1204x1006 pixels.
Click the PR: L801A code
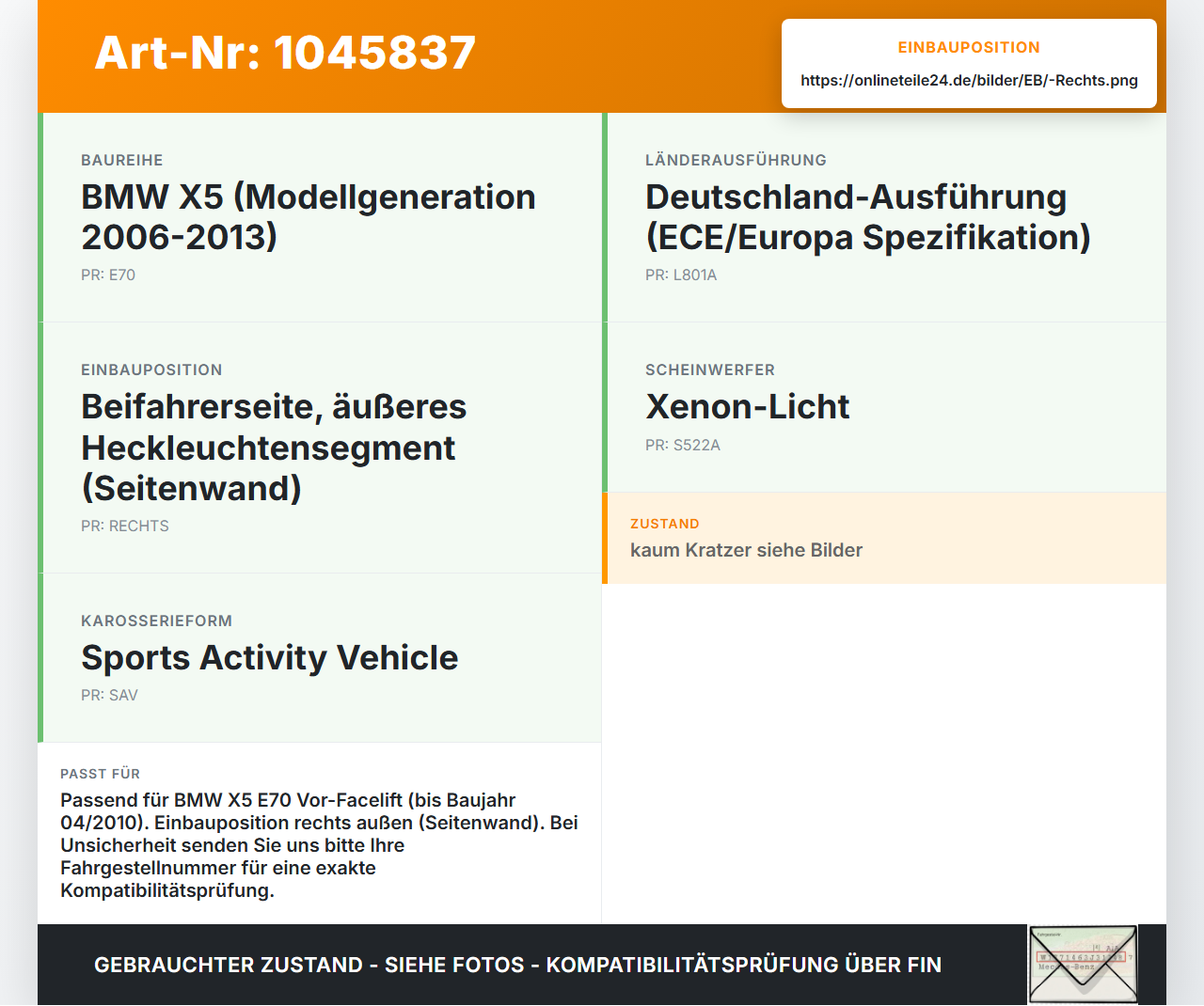coord(681,275)
